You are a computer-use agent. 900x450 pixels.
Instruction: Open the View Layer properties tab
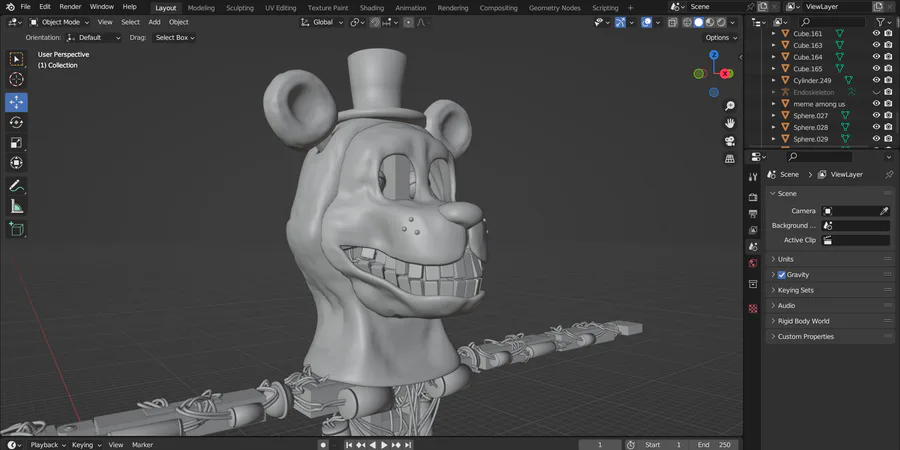click(x=753, y=230)
